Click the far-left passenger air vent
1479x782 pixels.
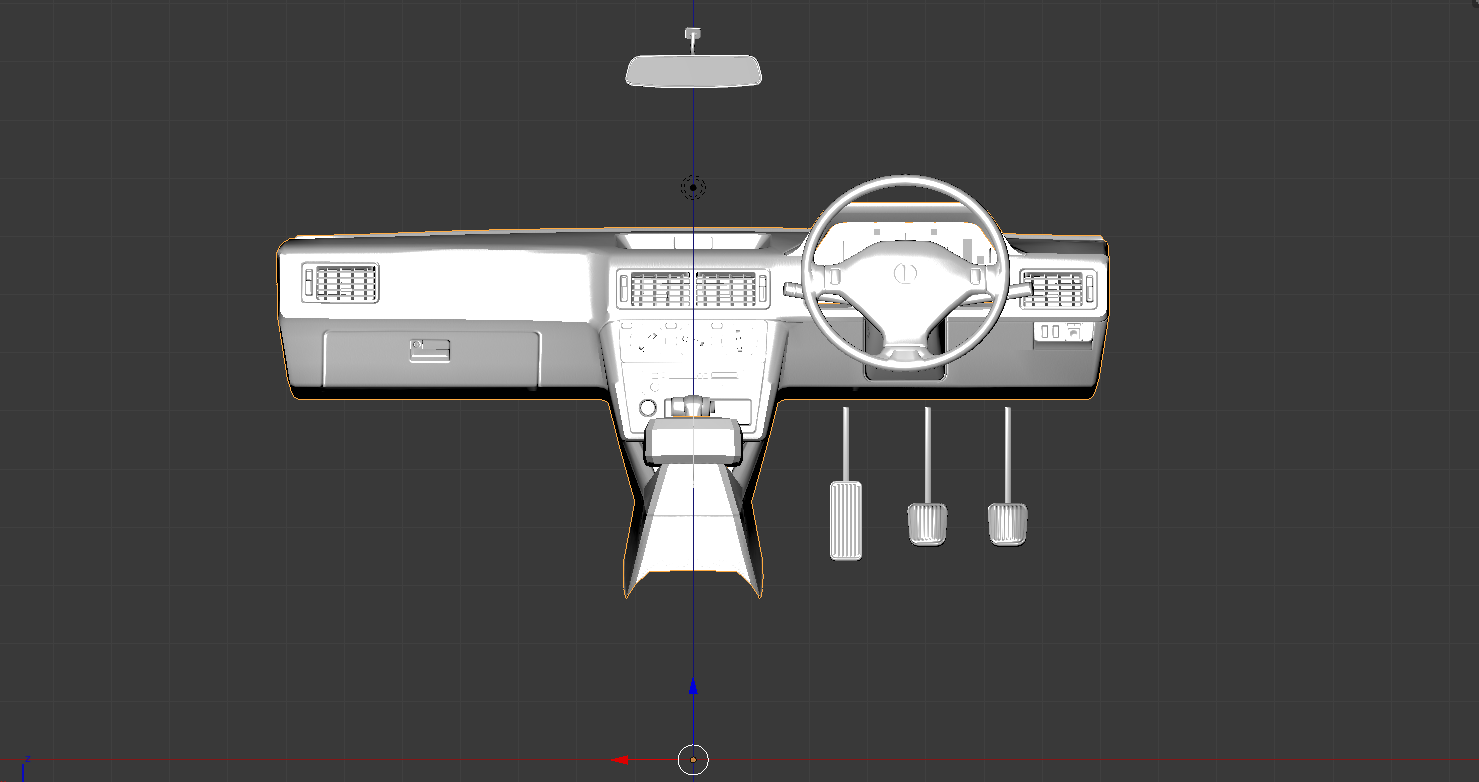point(340,283)
